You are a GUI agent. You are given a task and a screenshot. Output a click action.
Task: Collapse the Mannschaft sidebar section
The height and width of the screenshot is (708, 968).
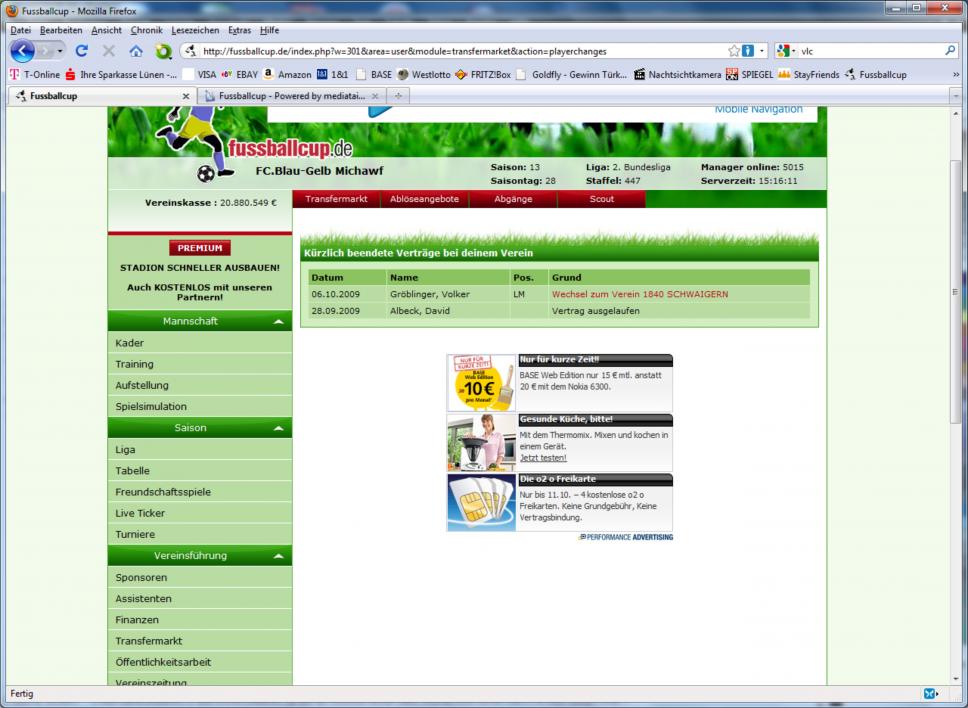277,322
